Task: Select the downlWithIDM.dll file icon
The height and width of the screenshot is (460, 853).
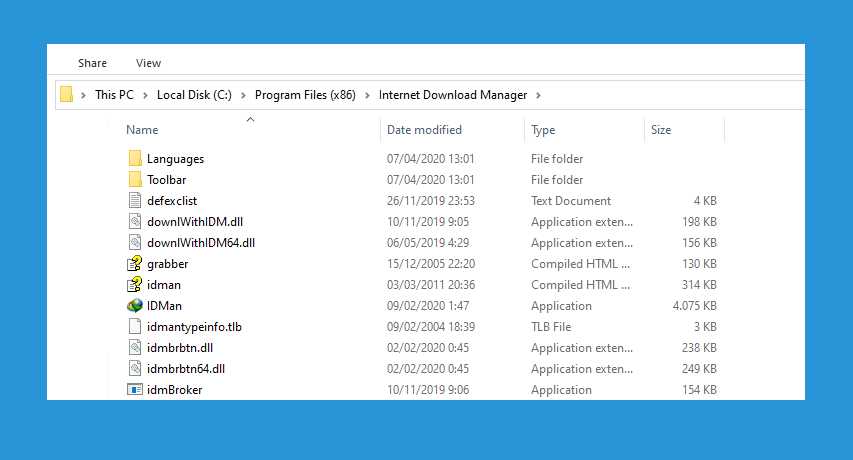Action: pos(135,222)
